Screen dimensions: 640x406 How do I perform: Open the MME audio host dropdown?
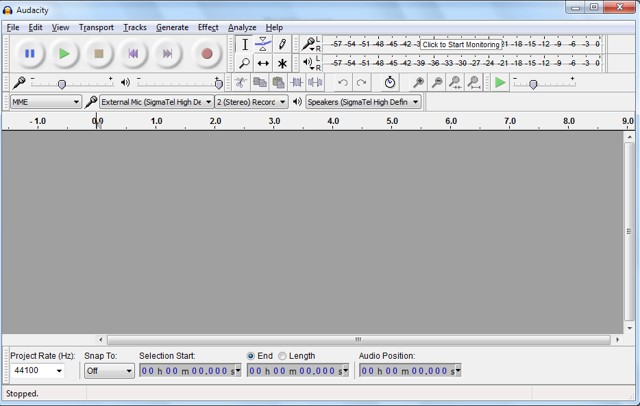pyautogui.click(x=46, y=102)
